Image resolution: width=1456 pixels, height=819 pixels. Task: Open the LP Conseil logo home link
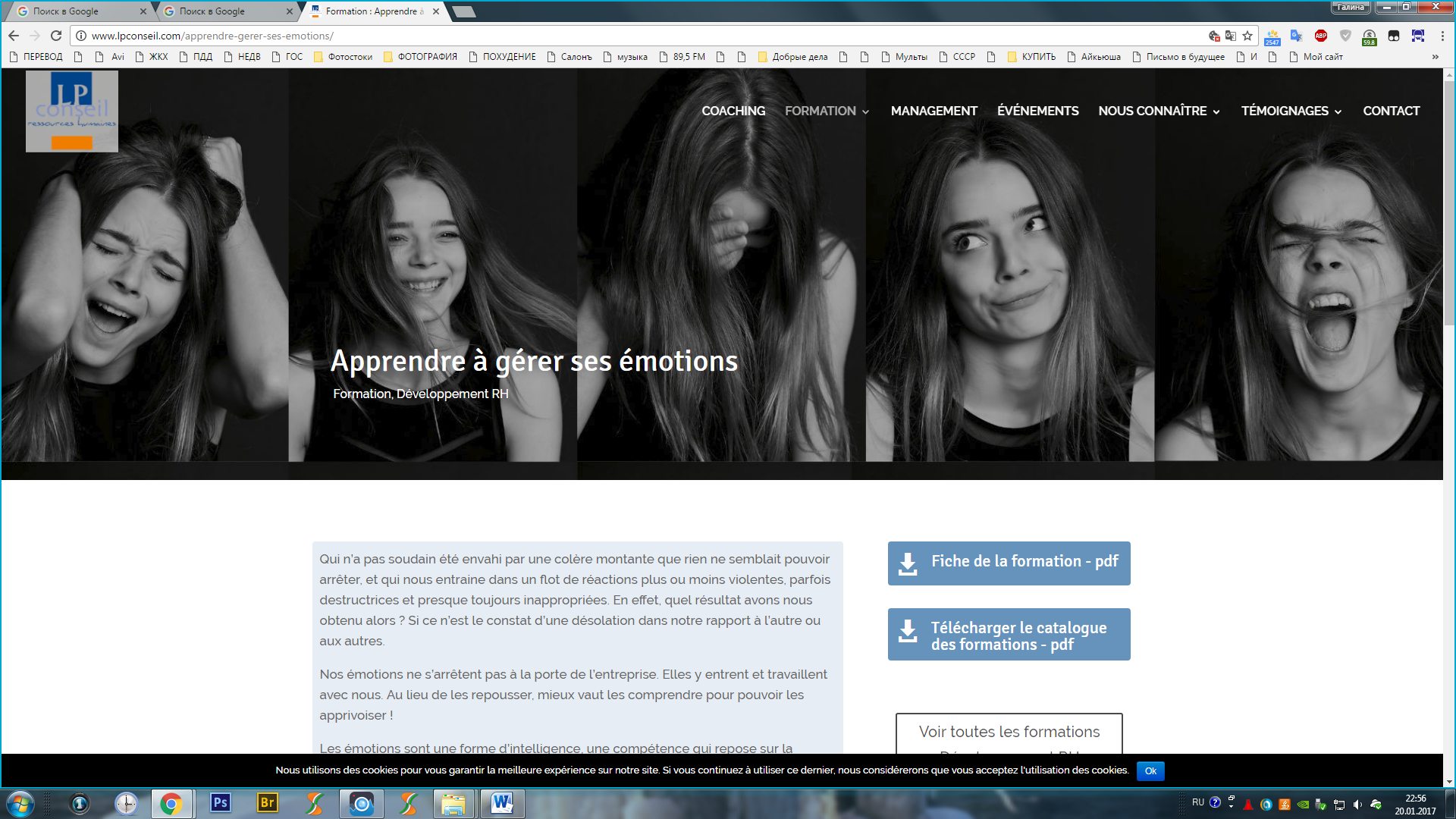click(72, 111)
